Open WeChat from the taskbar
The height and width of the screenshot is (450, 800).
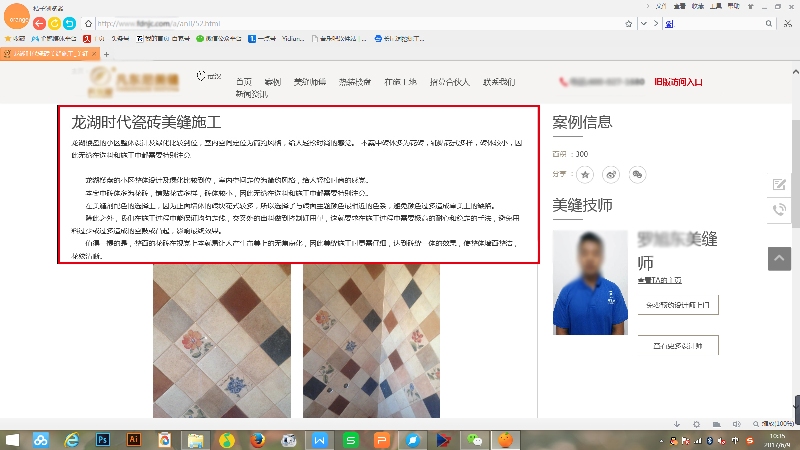(x=474, y=440)
